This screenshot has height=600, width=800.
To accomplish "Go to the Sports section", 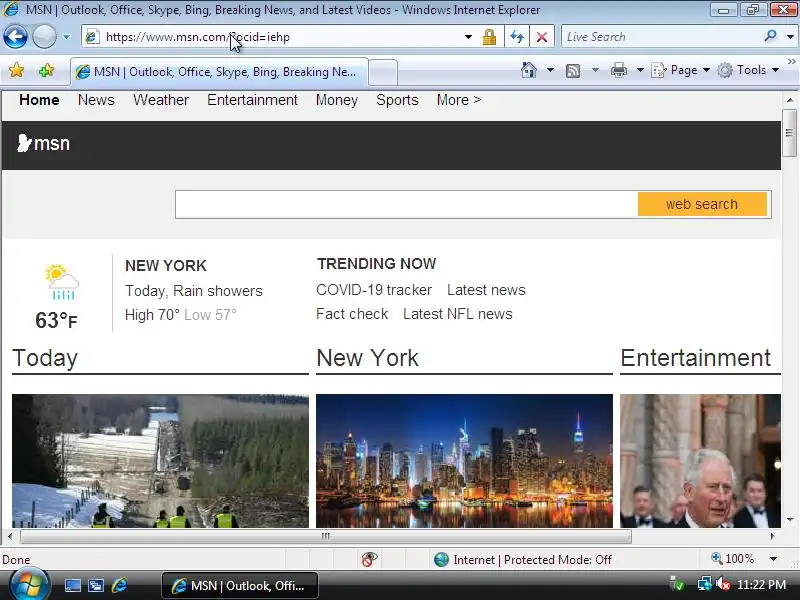I will pyautogui.click(x=397, y=100).
